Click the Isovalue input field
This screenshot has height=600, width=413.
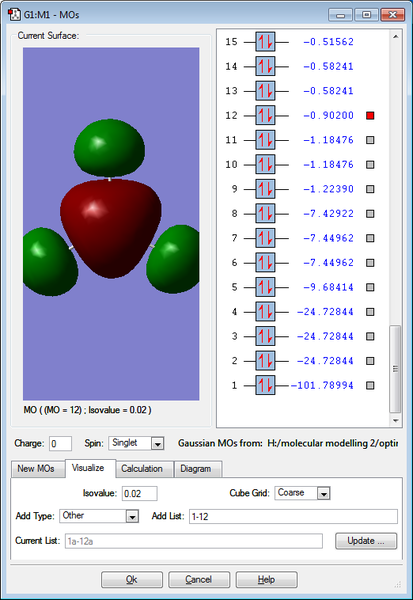coord(139,494)
